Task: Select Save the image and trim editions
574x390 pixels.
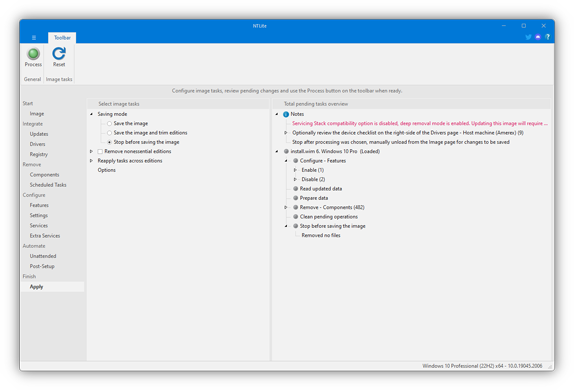Action: point(109,133)
